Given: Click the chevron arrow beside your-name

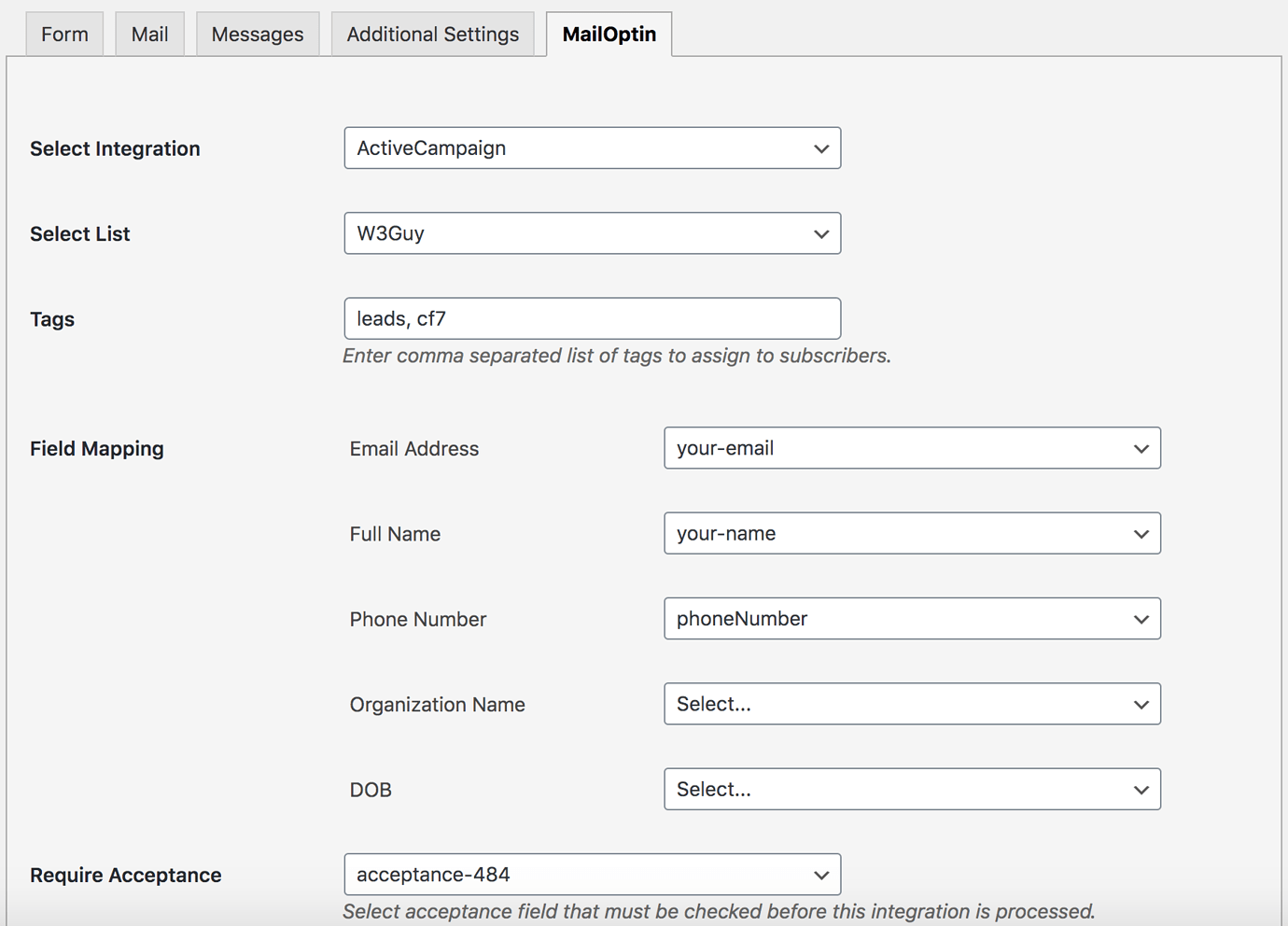Looking at the screenshot, I should (x=1141, y=535).
